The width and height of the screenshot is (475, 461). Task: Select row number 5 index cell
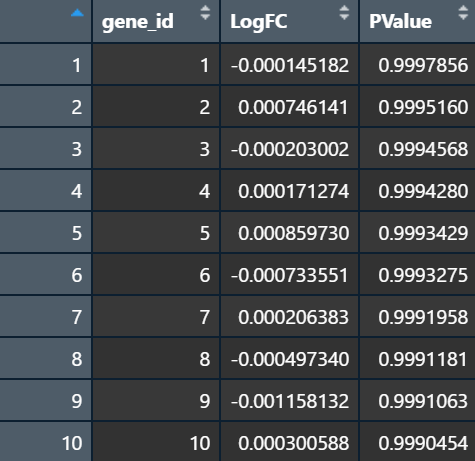pos(46,233)
